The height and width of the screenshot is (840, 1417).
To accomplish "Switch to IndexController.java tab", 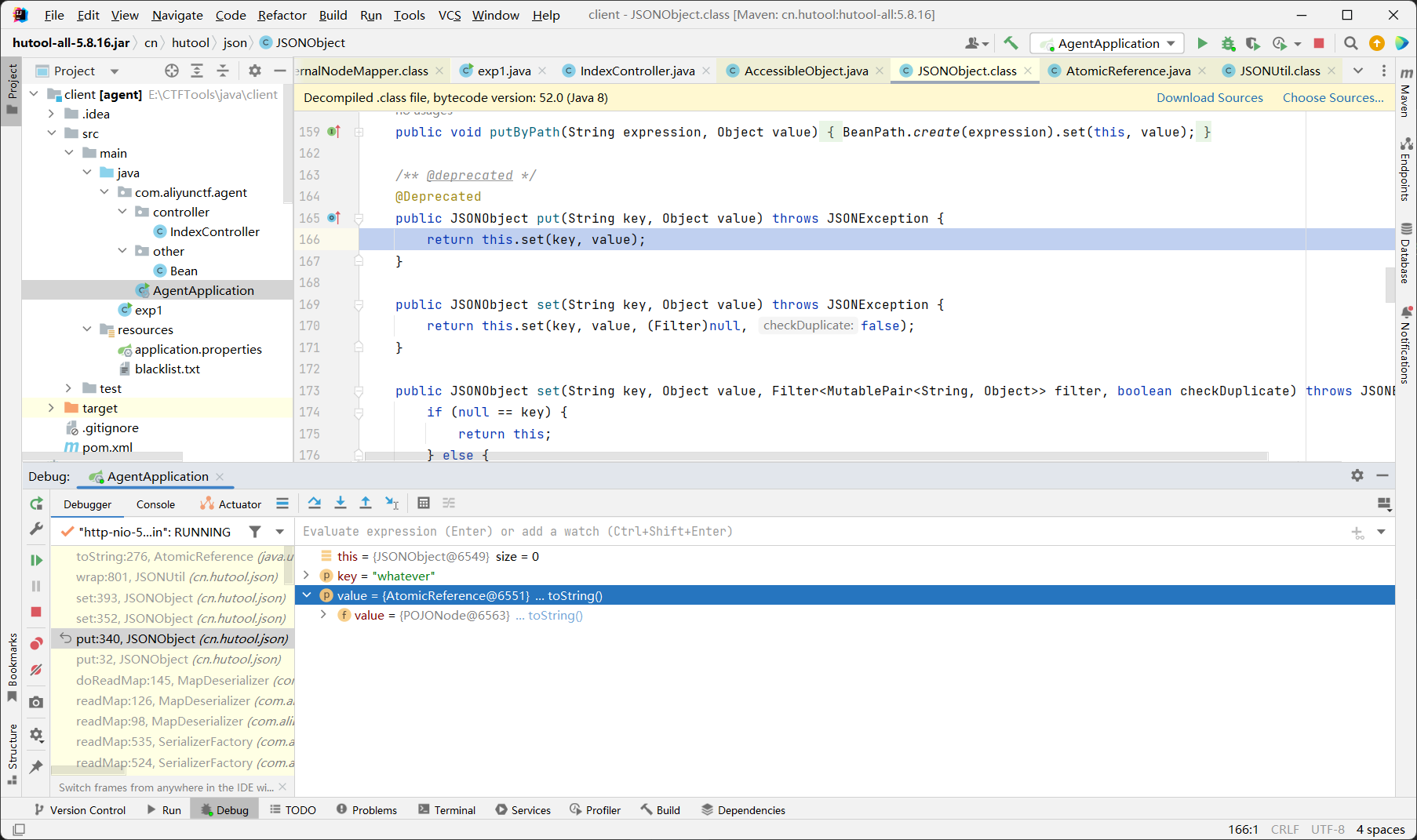I will [637, 71].
